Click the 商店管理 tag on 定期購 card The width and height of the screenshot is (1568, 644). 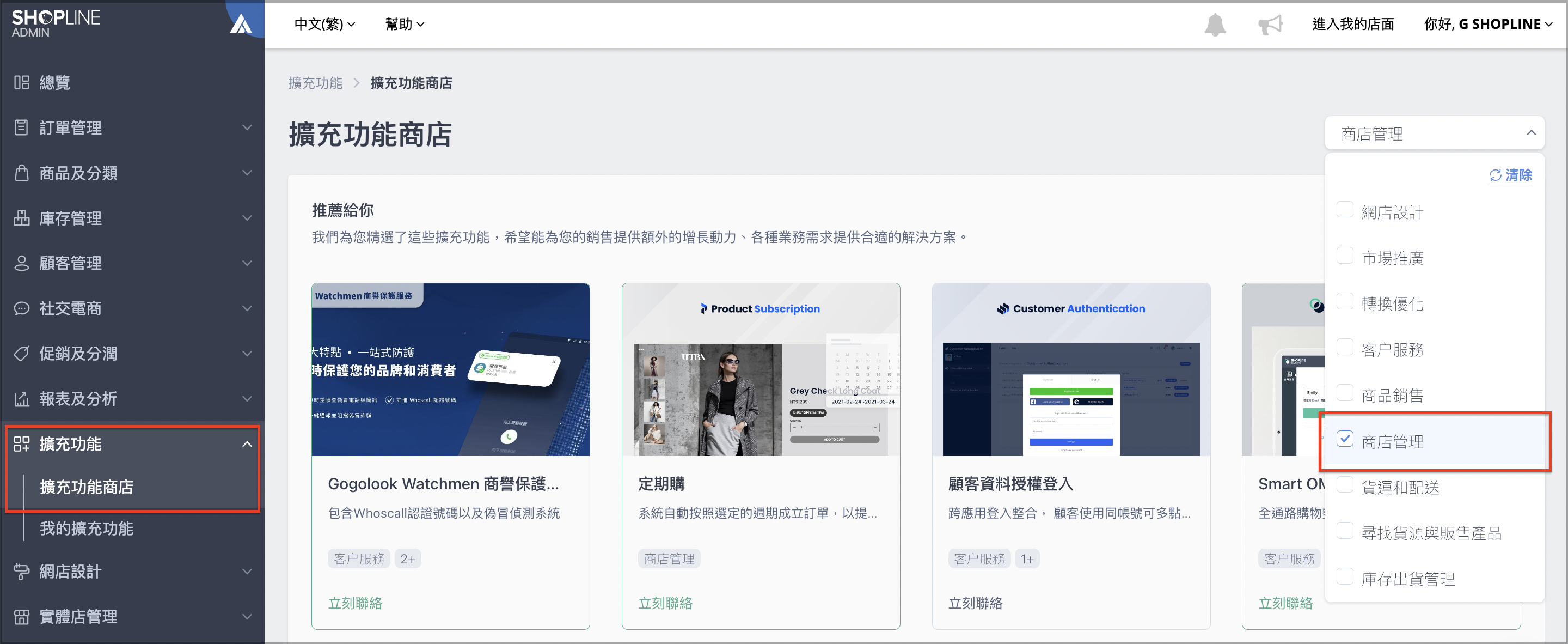pos(669,558)
